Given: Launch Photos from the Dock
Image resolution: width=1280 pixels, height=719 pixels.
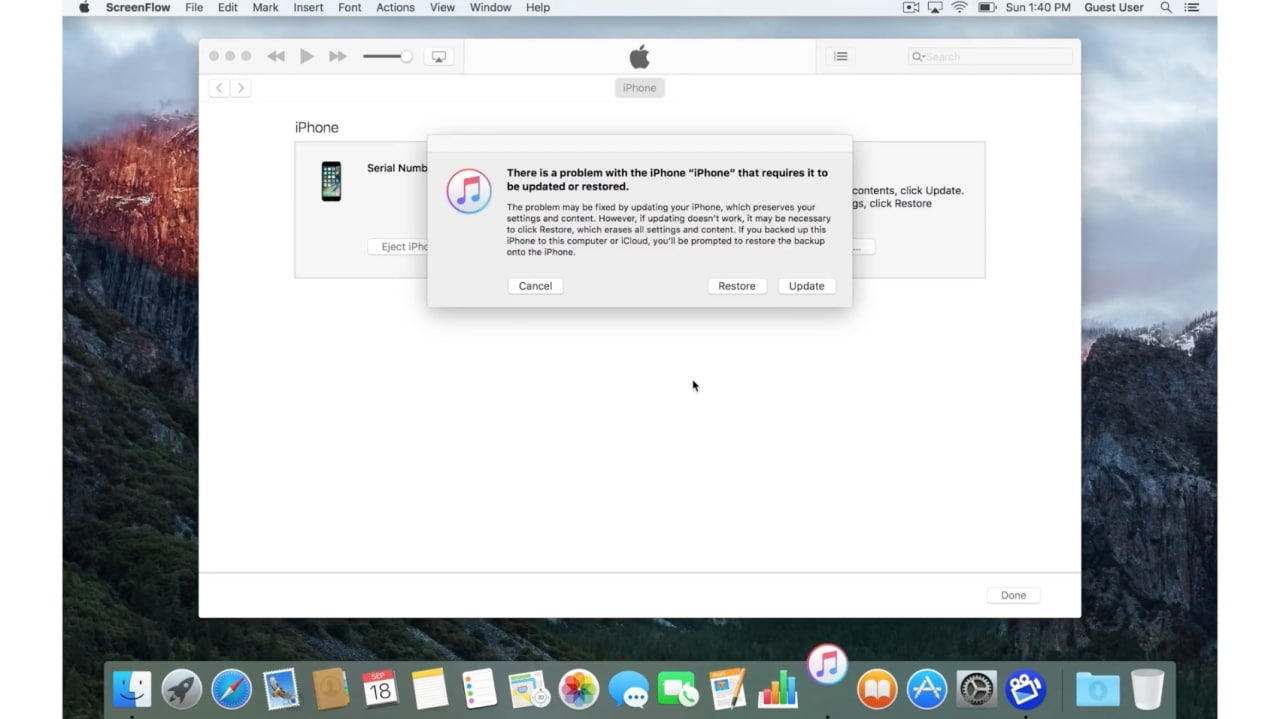Looking at the screenshot, I should pyautogui.click(x=578, y=689).
